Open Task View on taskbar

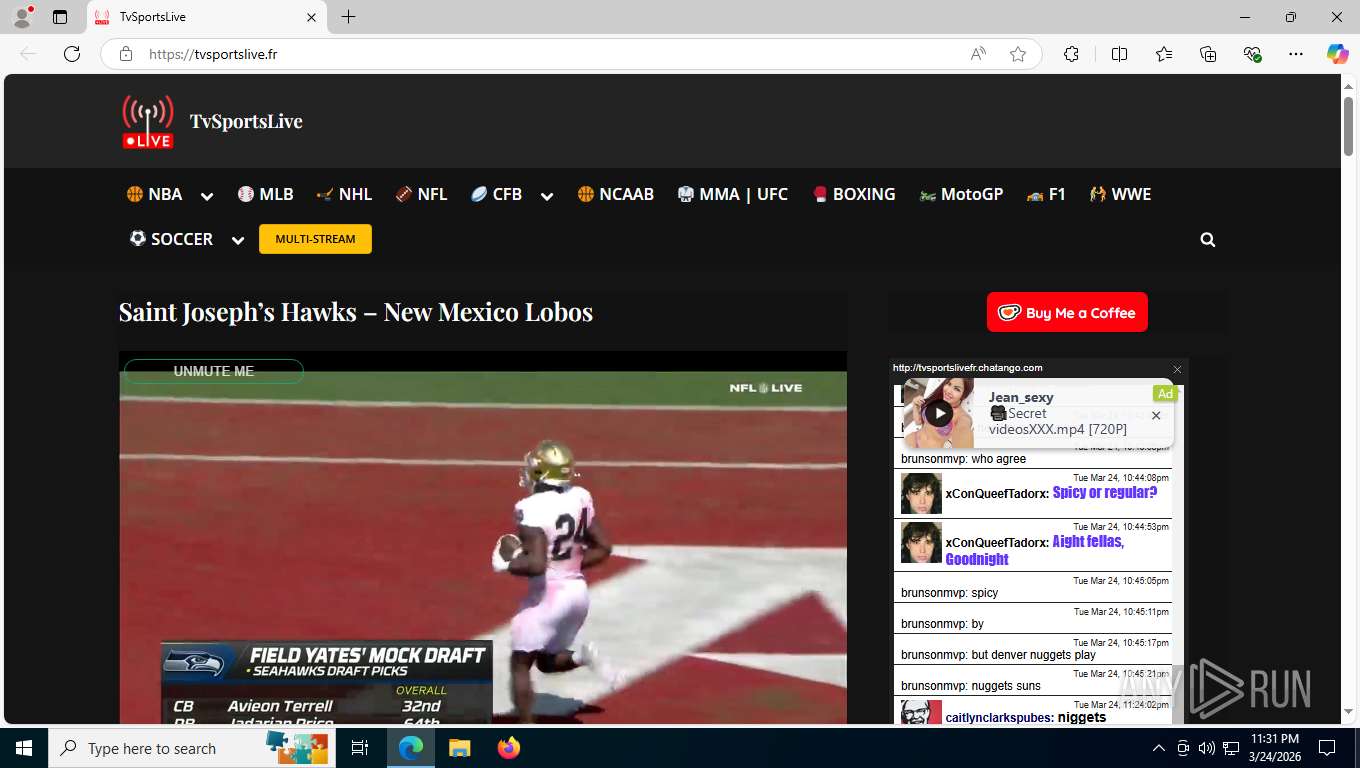tap(360, 748)
